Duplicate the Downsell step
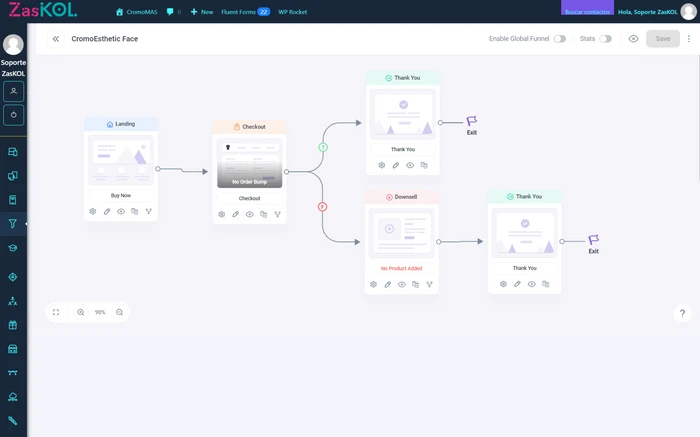Viewport: 700px width, 437px height. [415, 284]
